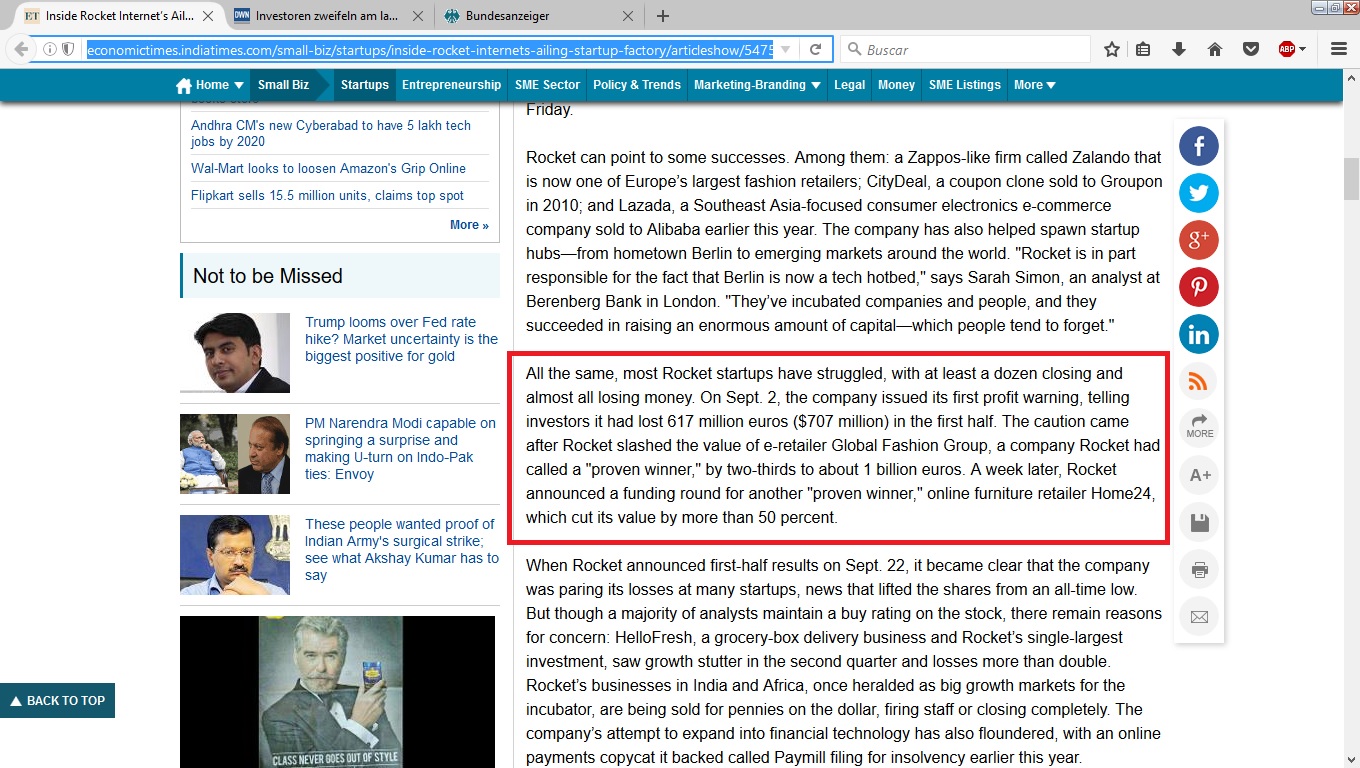Open PM Narendra Modi surprise story
The width and height of the screenshot is (1360, 768).
[x=400, y=449]
